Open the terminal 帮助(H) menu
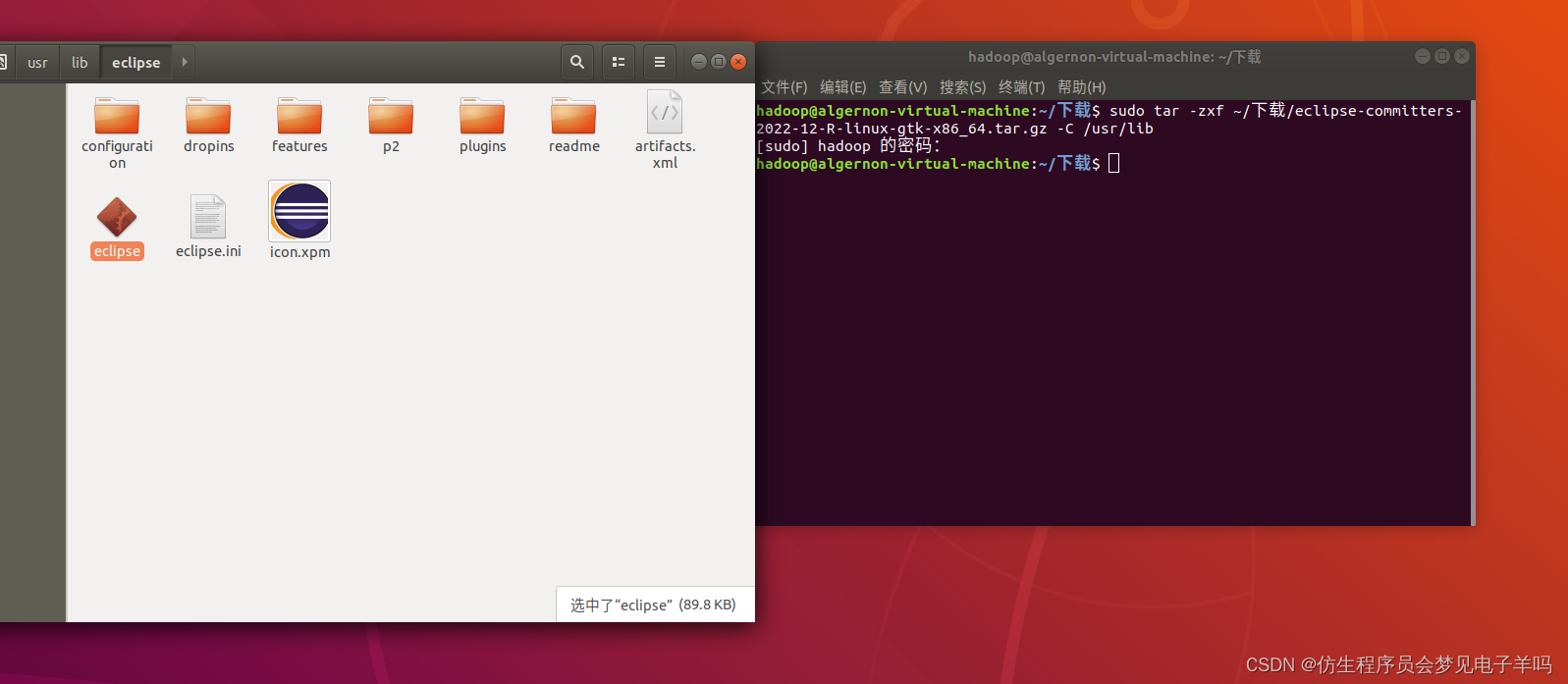The width and height of the screenshot is (1568, 684). pyautogui.click(x=1082, y=87)
